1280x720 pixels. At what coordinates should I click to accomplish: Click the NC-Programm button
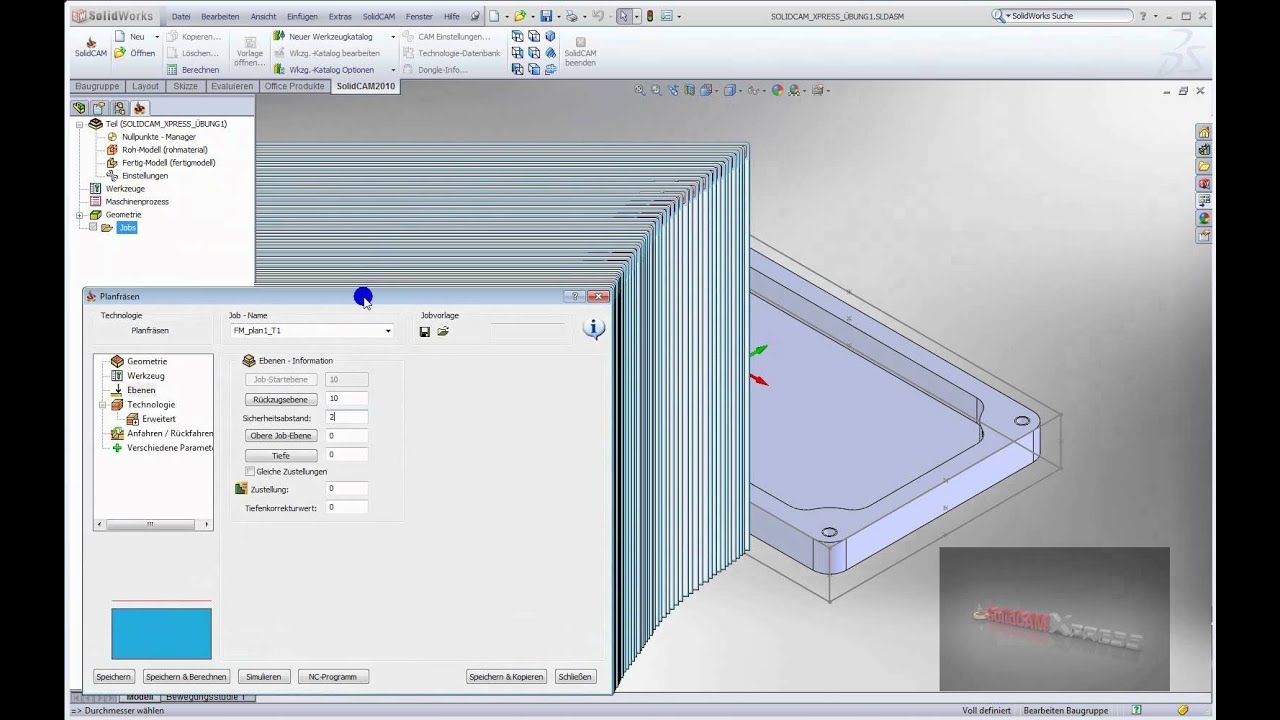(x=333, y=677)
